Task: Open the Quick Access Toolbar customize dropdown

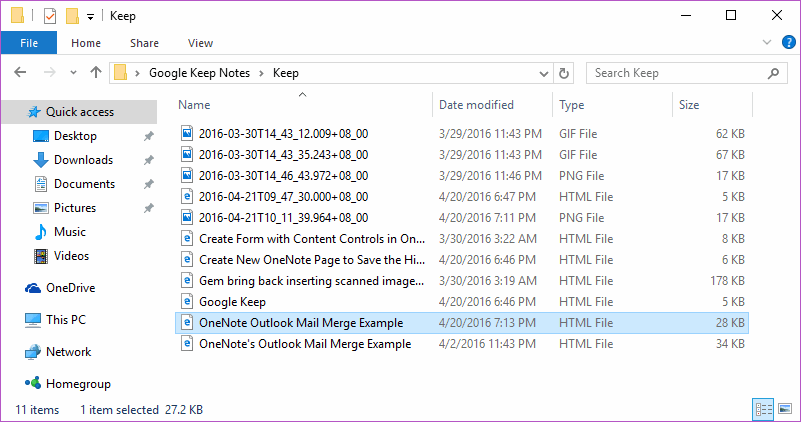Action: (91, 17)
